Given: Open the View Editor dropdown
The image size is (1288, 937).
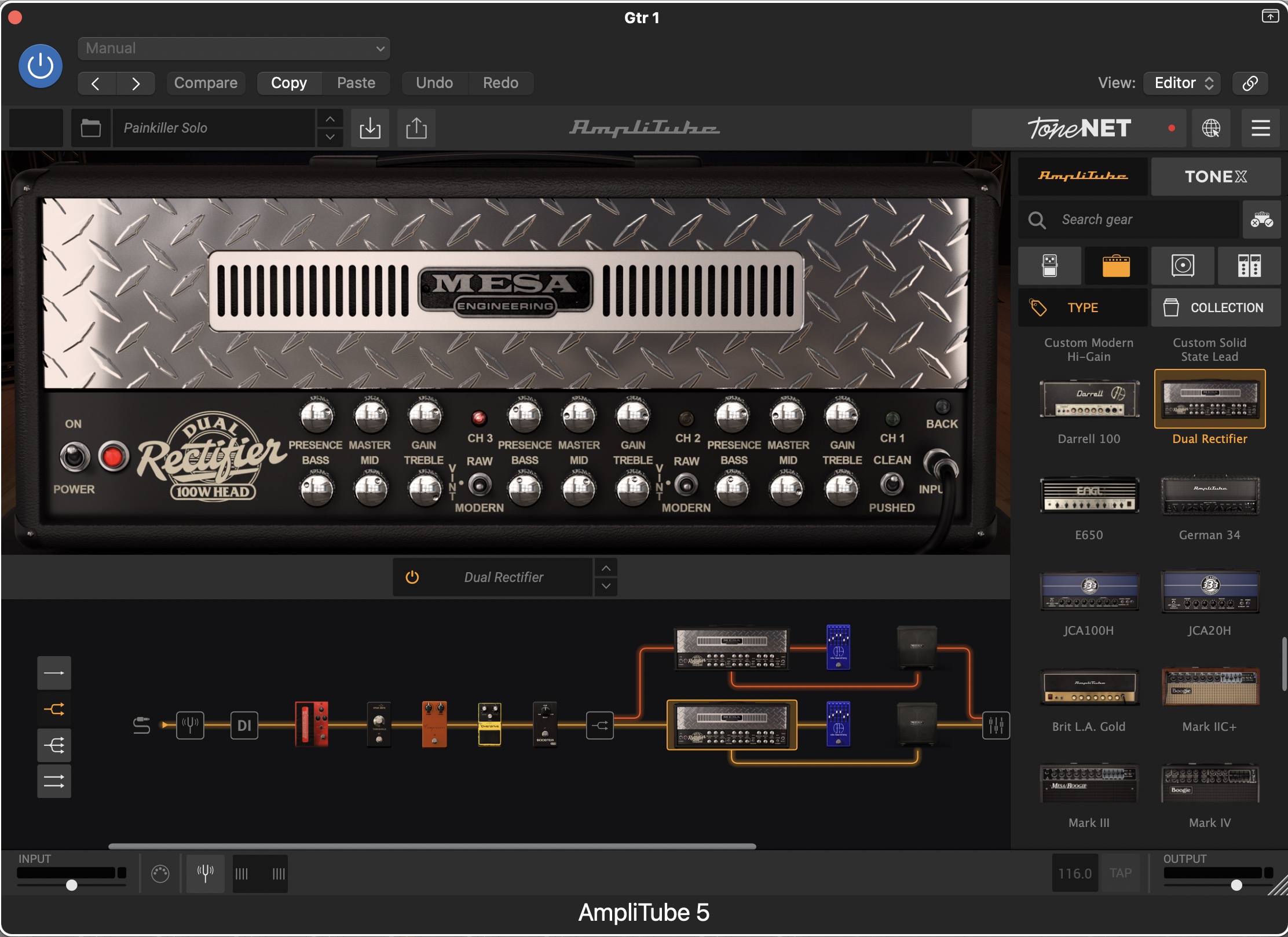Looking at the screenshot, I should 1182,83.
